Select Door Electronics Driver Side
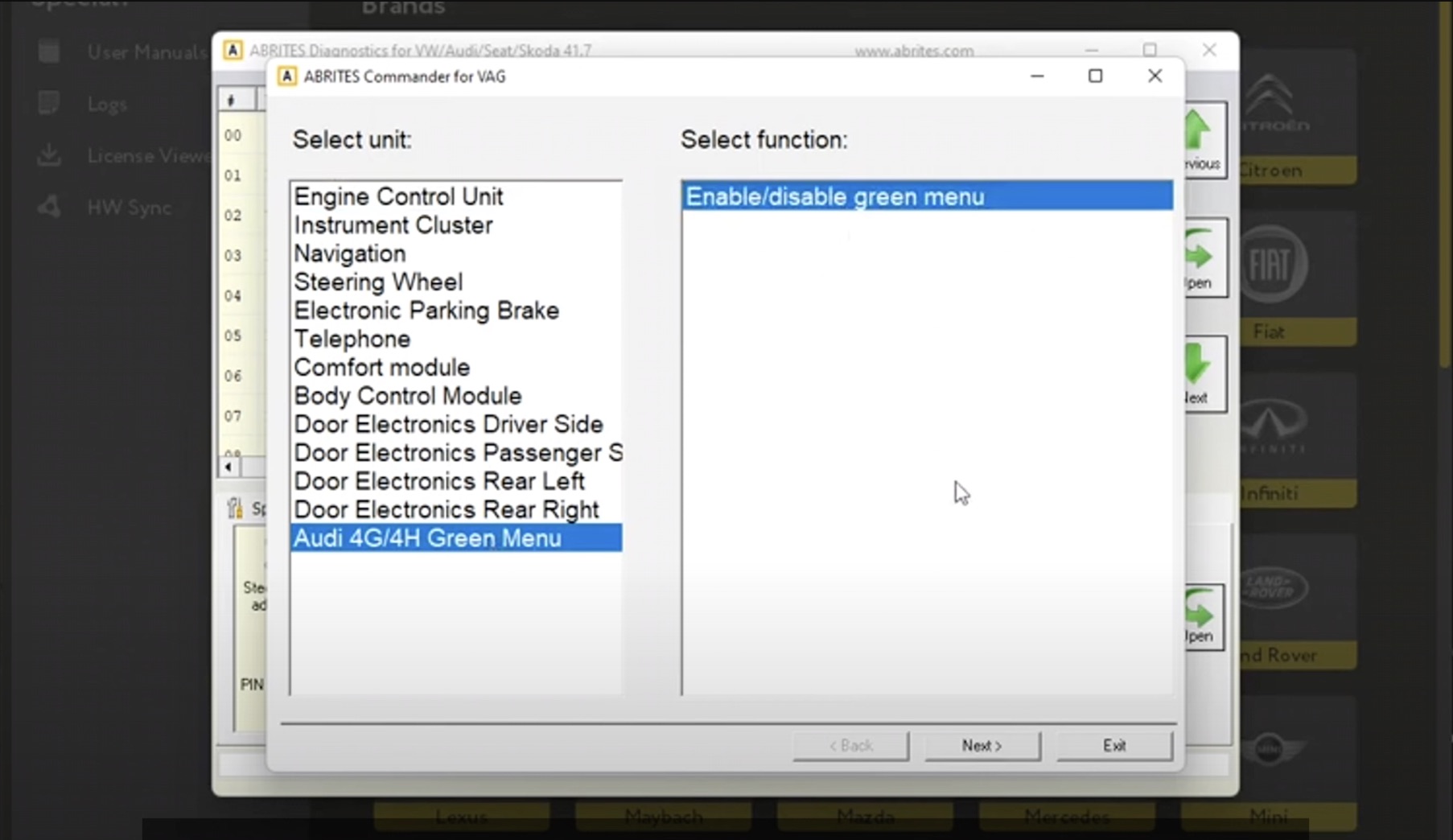This screenshot has height=840, width=1453. click(455, 424)
